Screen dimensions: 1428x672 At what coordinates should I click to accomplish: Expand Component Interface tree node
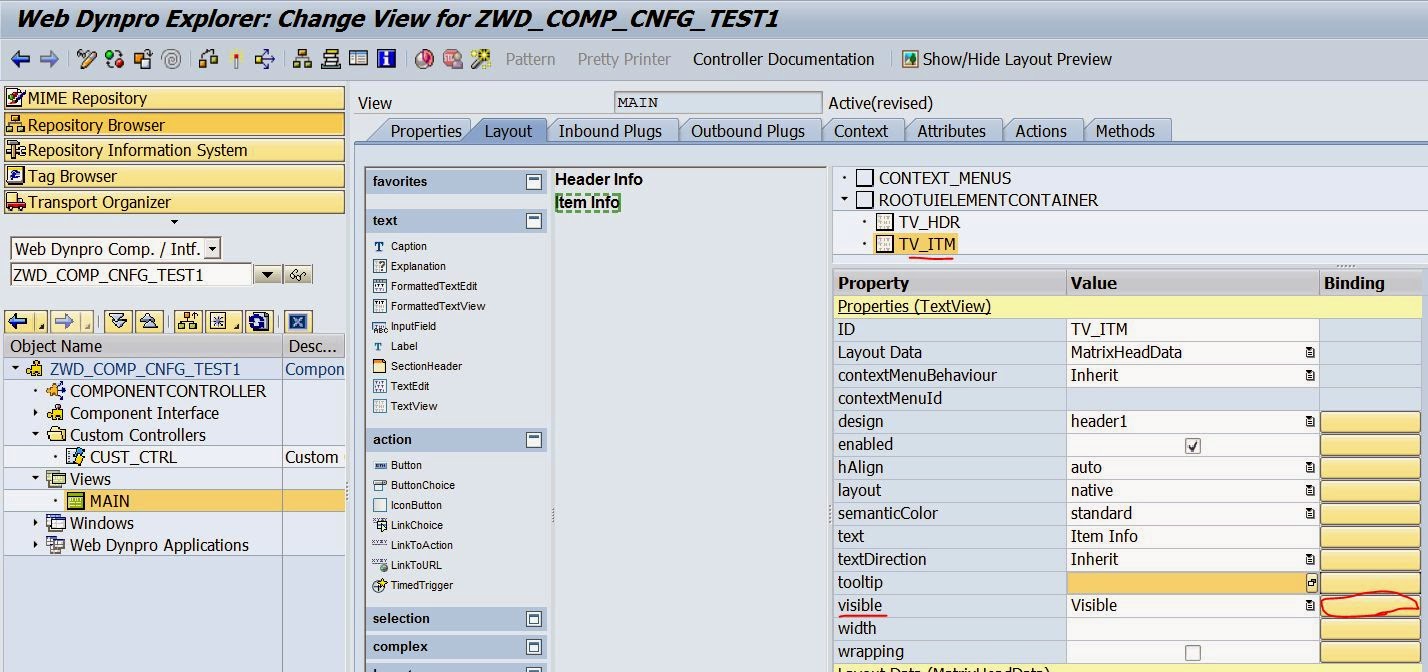(36, 413)
